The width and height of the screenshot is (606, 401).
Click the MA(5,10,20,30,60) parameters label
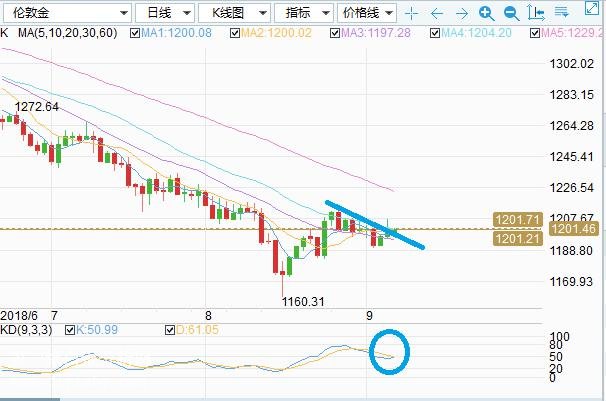coord(62,34)
